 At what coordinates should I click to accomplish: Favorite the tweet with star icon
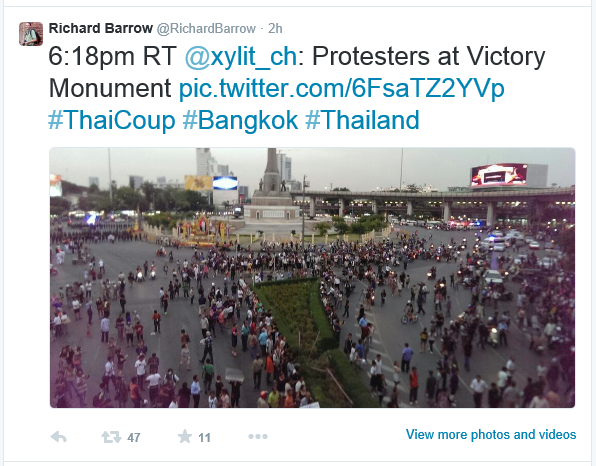coord(185,436)
